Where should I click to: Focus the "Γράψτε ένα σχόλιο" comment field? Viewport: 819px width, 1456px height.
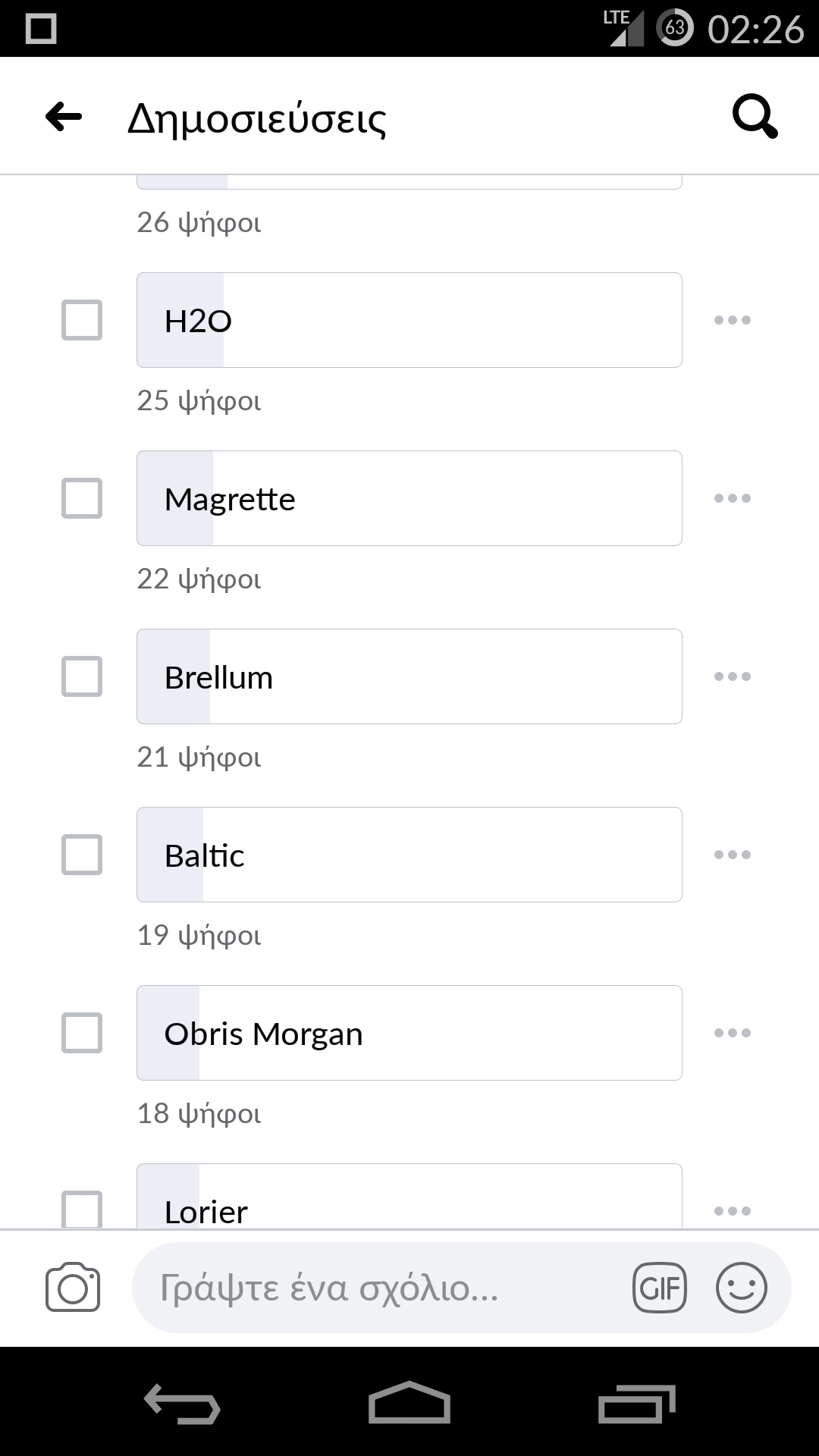tap(379, 1288)
